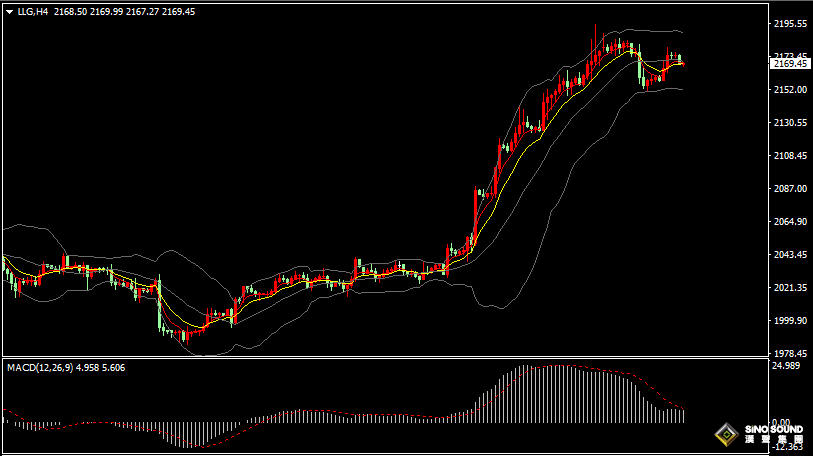Screen dimensions: 813x456
Task: Click the MACD values 4.958 5.606
Action: [103, 368]
